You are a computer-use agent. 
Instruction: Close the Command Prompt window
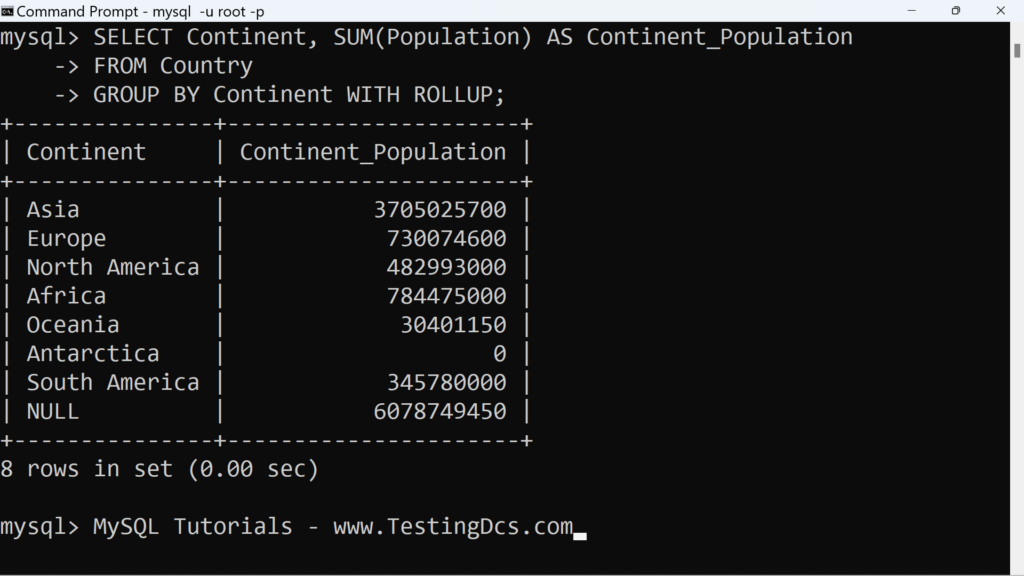[1000, 10]
